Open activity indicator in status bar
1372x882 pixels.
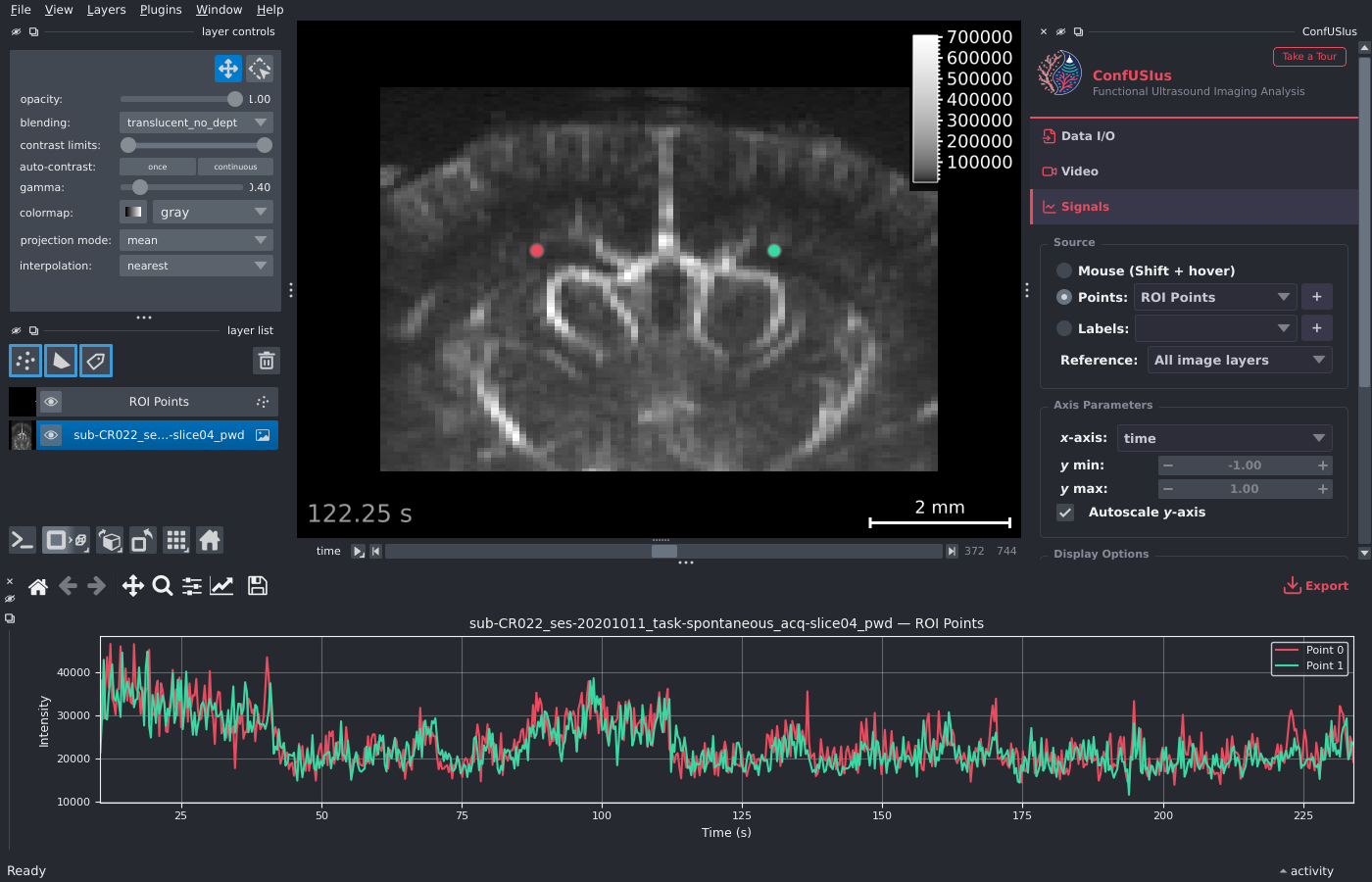1306,871
